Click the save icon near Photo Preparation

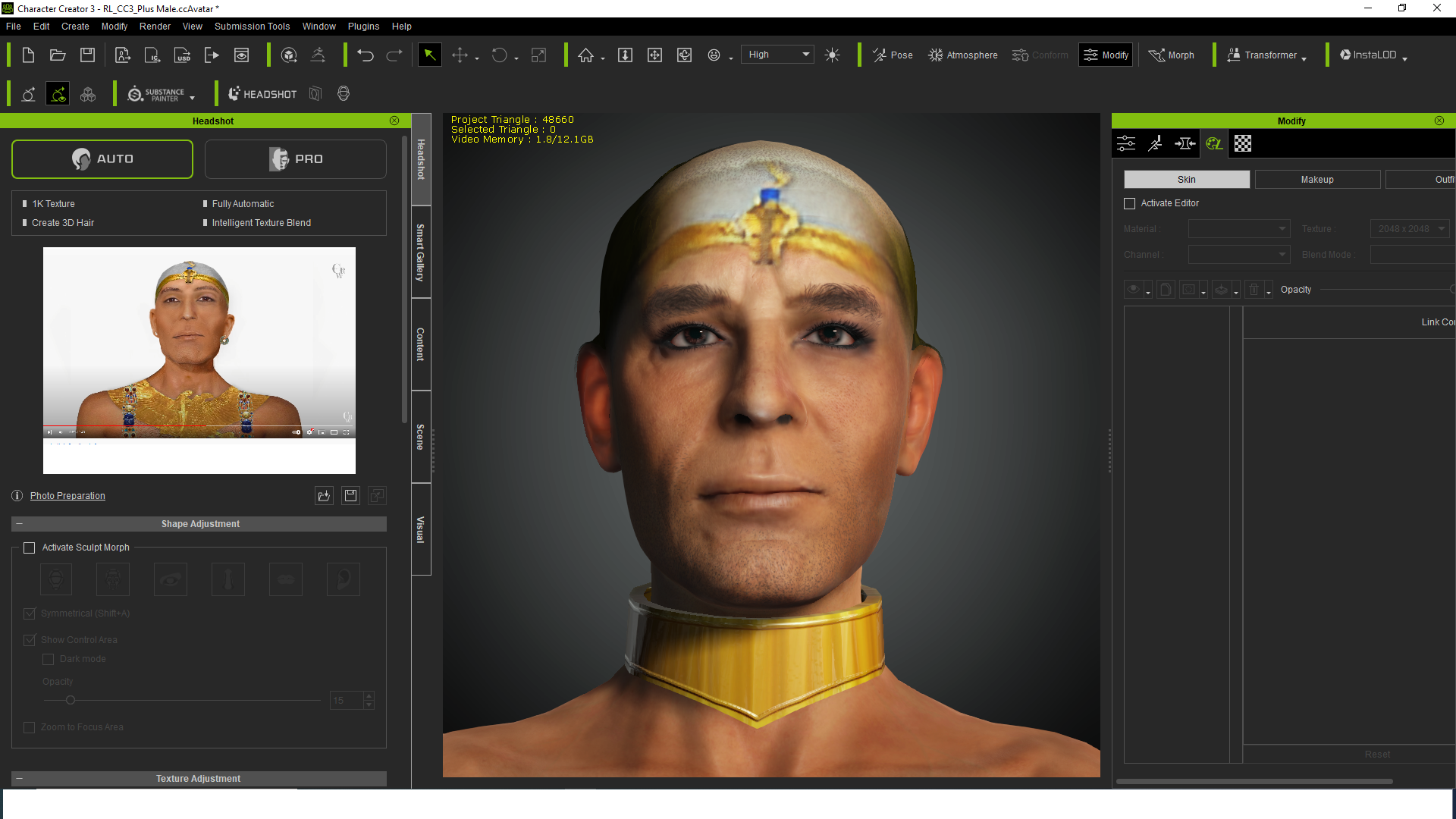[350, 495]
